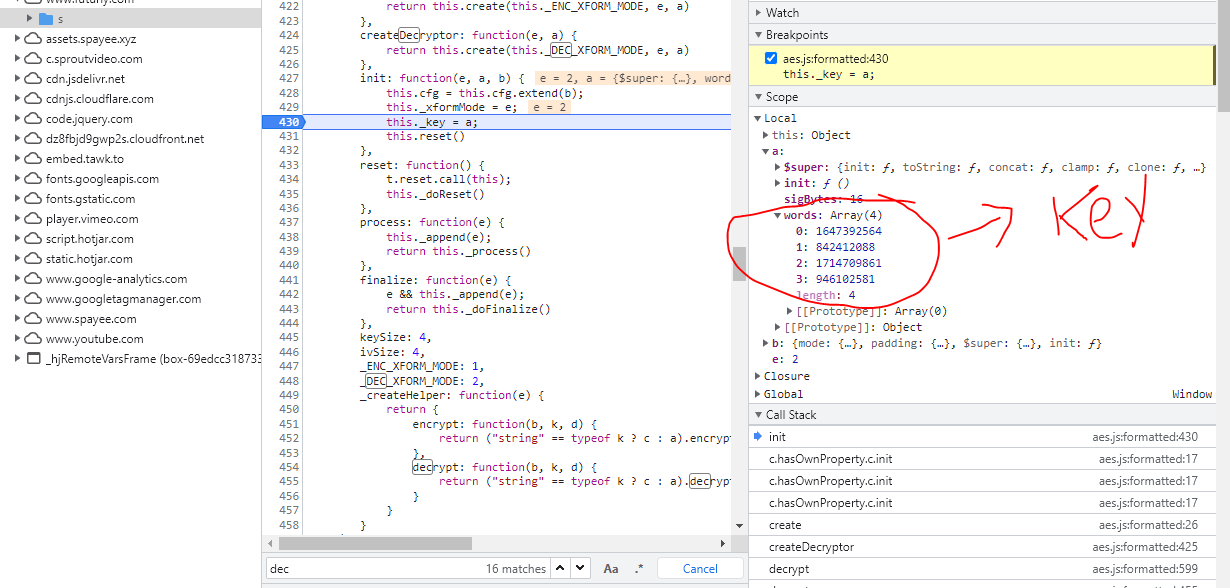The height and width of the screenshot is (588, 1230).
Task: Click the 'sigBytes: 16' scope value
Action: click(823, 199)
